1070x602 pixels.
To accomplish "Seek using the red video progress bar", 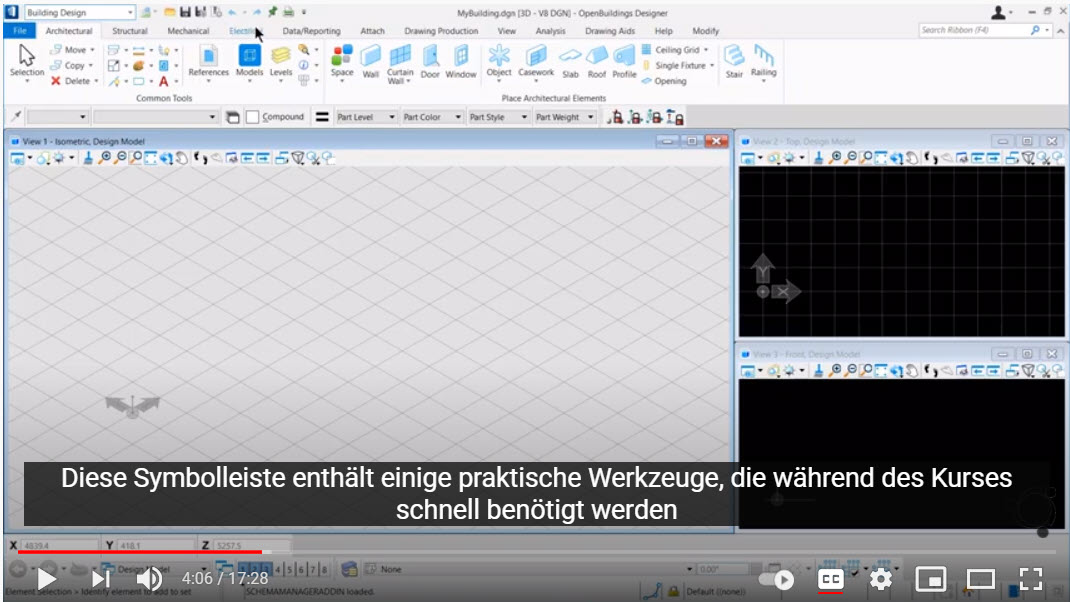I will (140, 551).
